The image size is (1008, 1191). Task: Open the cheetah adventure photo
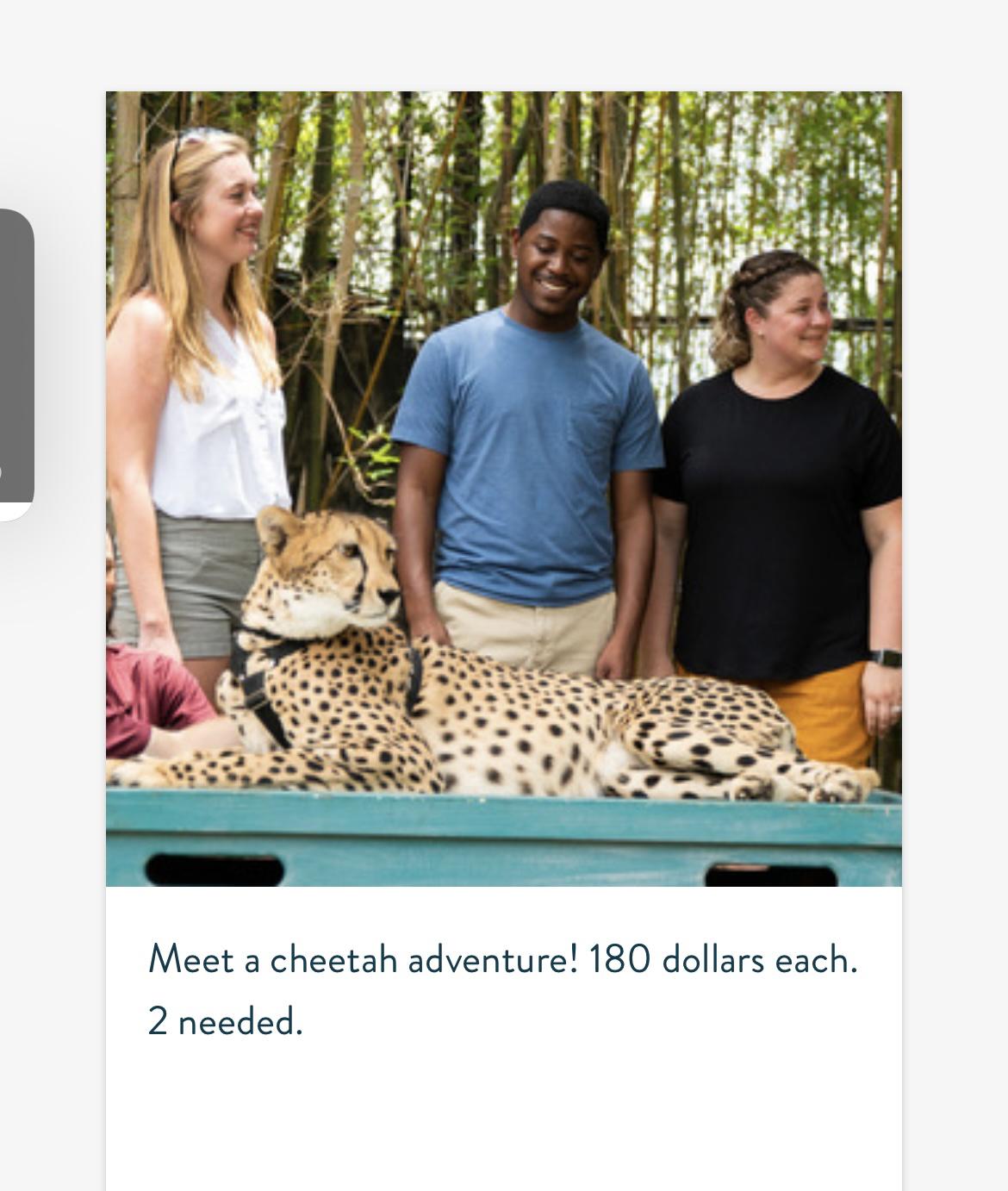tap(504, 489)
